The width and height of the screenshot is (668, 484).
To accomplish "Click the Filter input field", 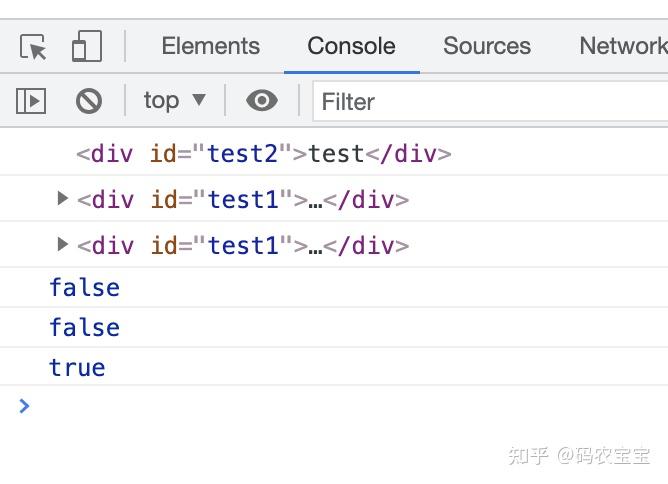I will pos(490,102).
